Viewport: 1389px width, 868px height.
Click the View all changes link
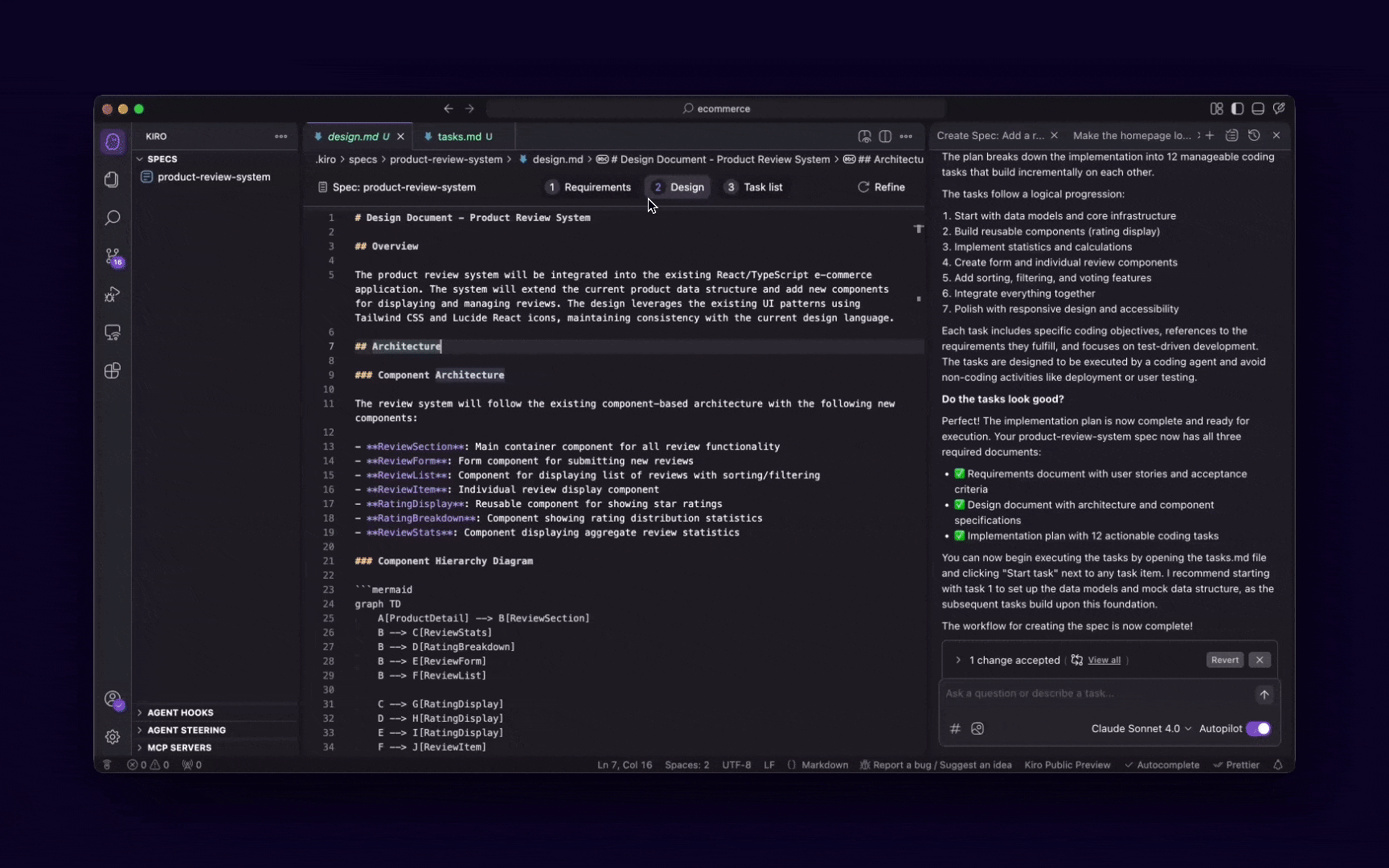tap(1104, 660)
